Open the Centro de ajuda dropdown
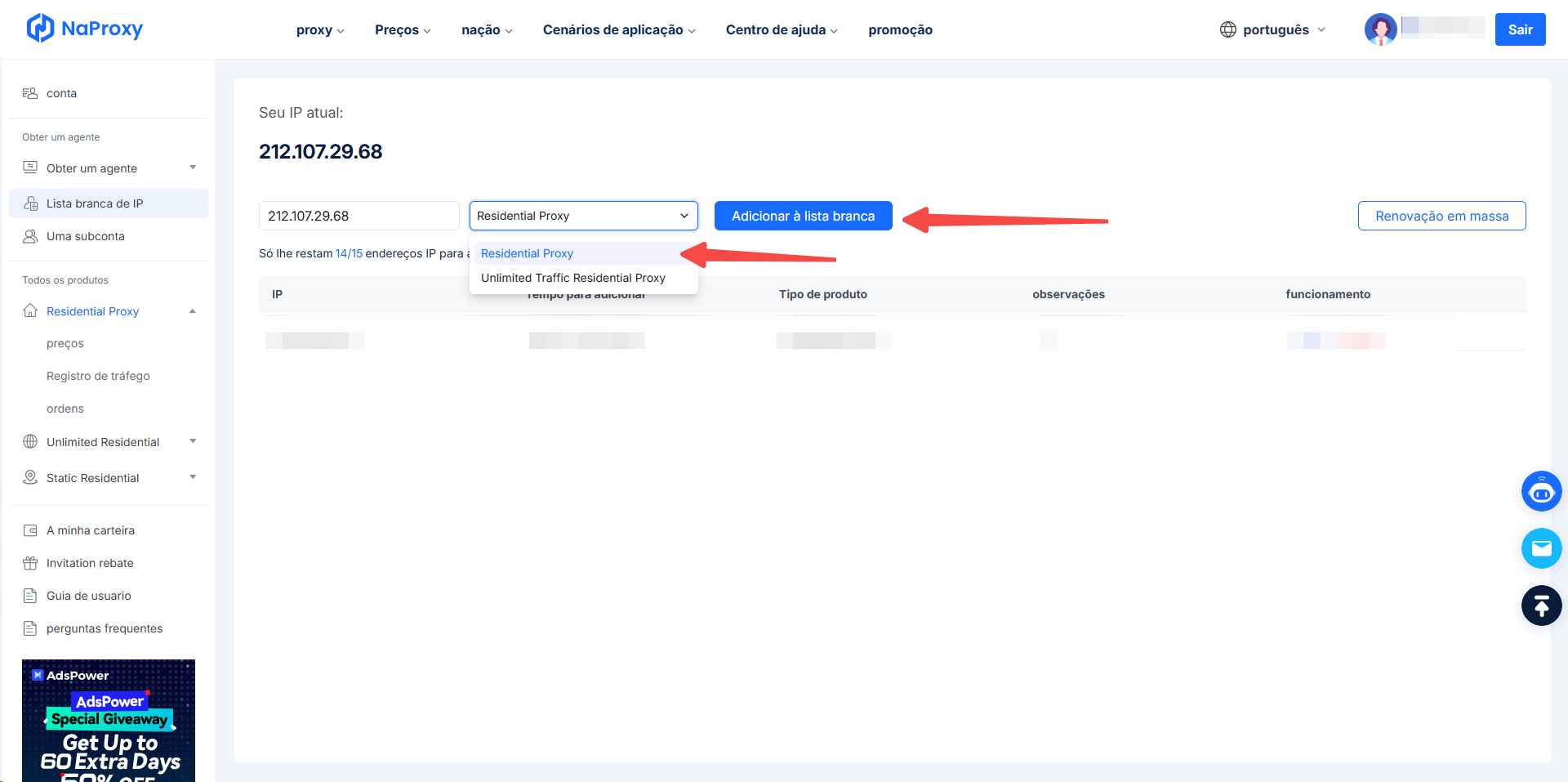The width and height of the screenshot is (1568, 782). pos(782,29)
